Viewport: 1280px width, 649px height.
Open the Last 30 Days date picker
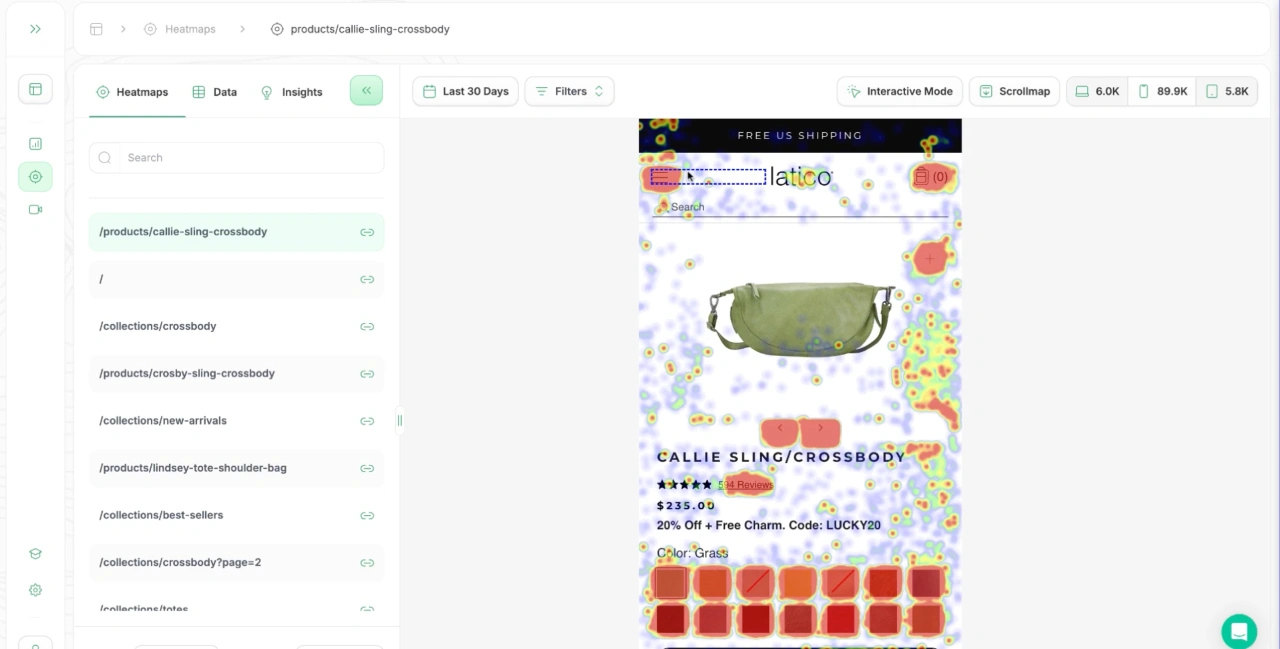click(x=465, y=91)
